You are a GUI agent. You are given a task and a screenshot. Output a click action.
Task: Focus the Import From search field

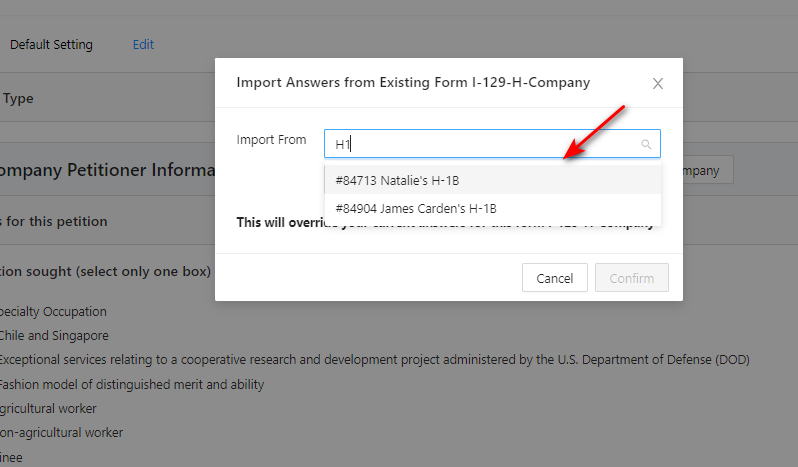(x=480, y=144)
